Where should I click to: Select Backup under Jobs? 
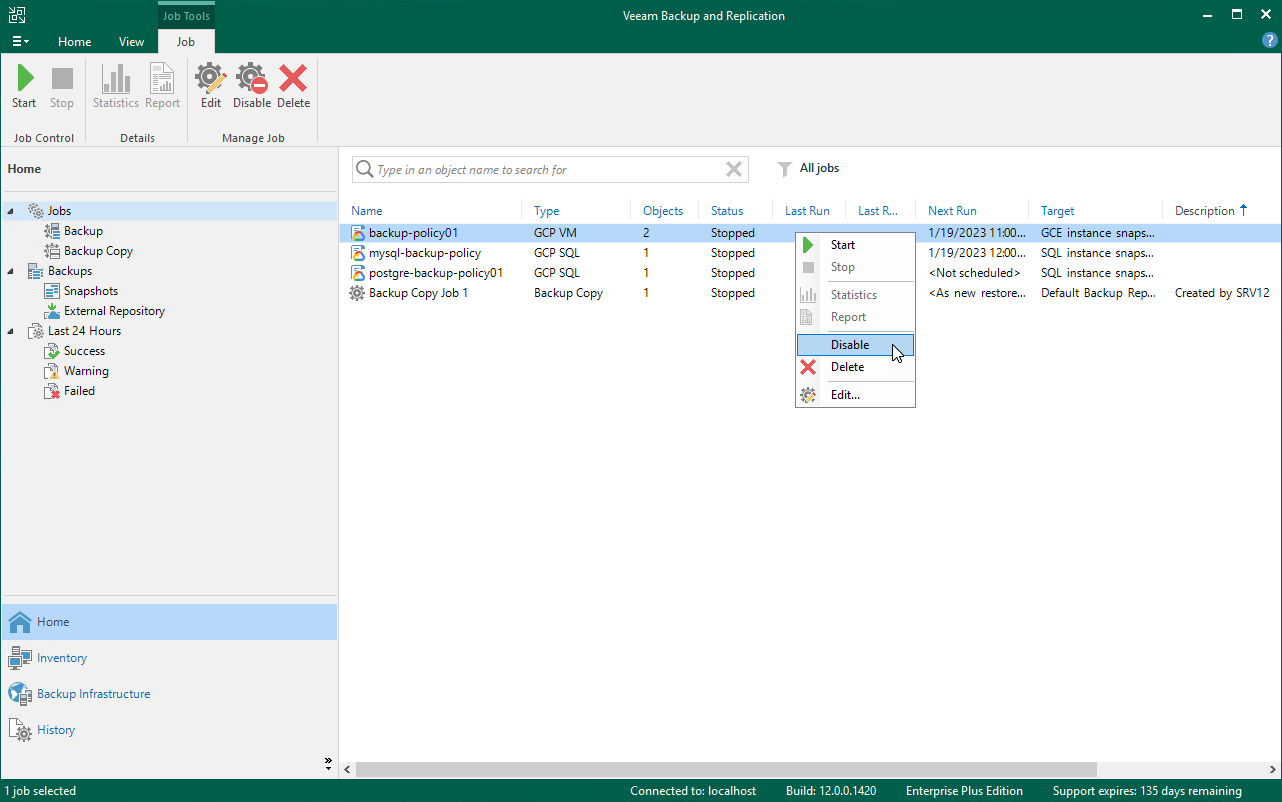[x=83, y=231]
